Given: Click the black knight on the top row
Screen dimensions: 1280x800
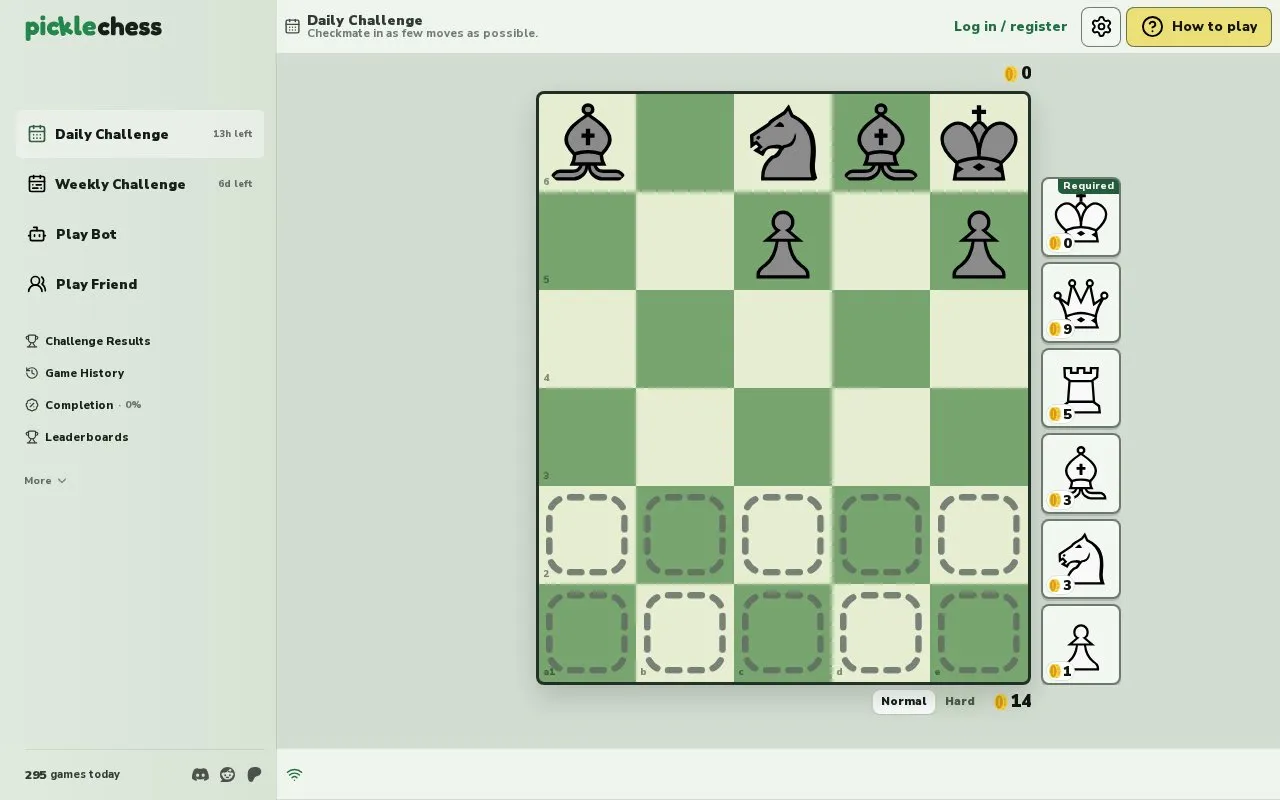Looking at the screenshot, I should [x=783, y=143].
